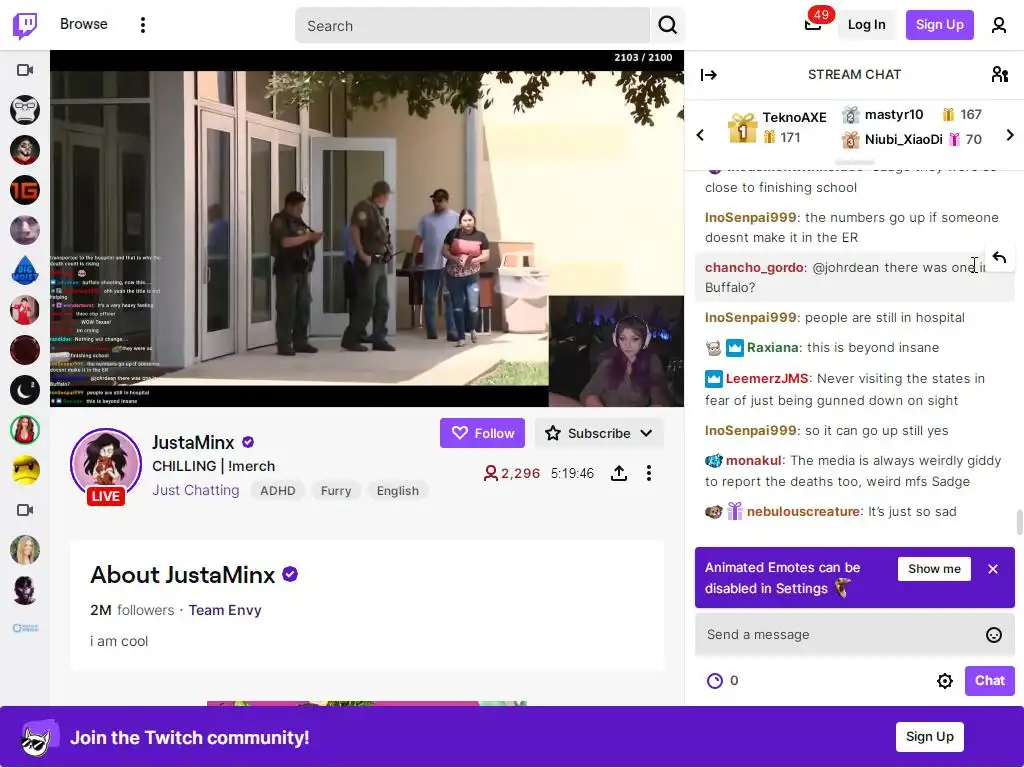
Task: Click username InoSenpai999 on hospital message
Action: pos(750,317)
